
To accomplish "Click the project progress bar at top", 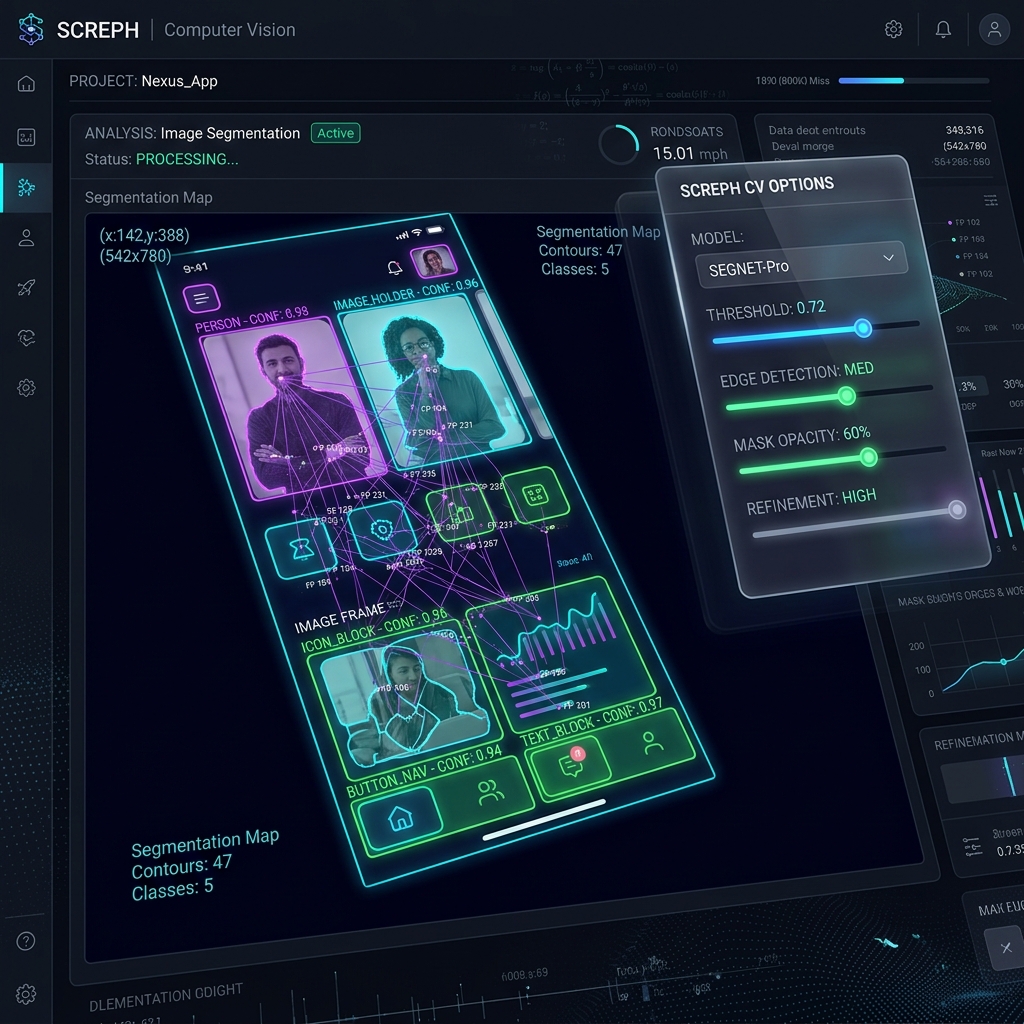I will pos(914,80).
